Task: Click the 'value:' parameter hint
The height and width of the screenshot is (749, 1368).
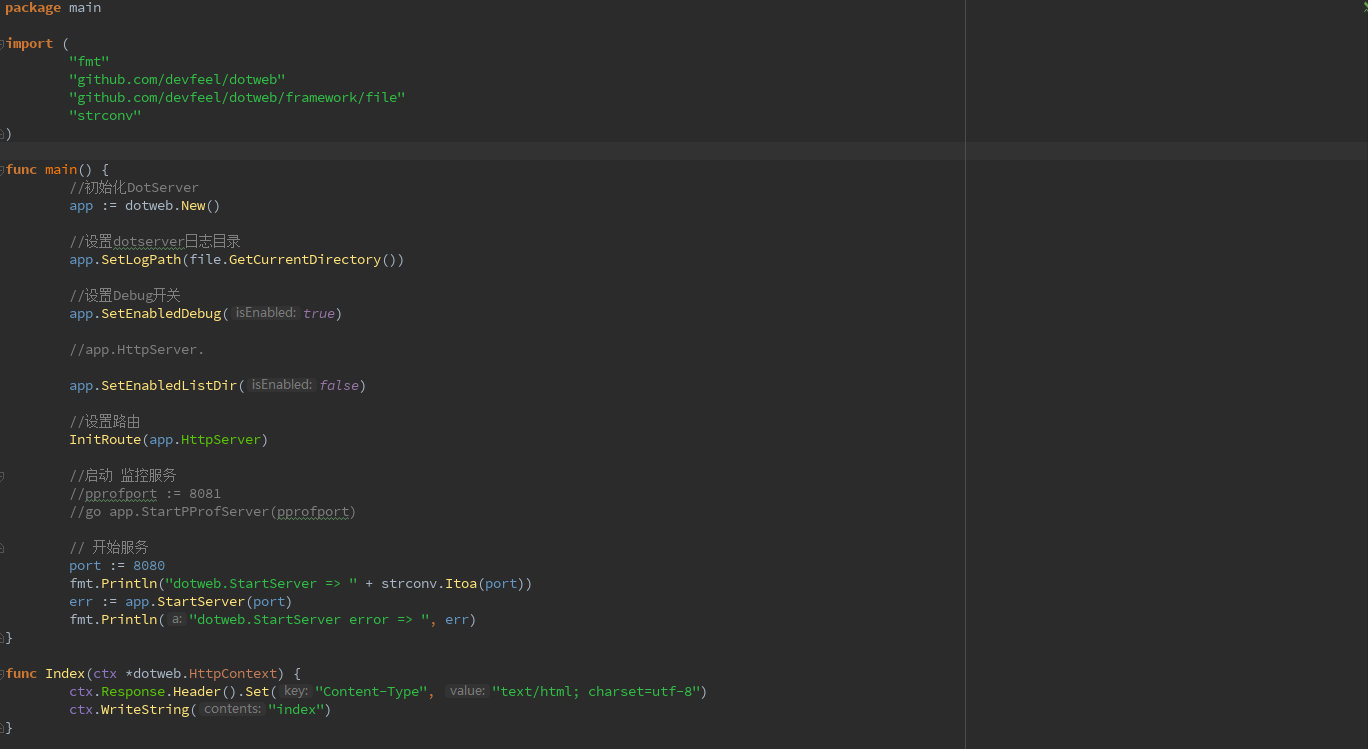Action: click(467, 691)
